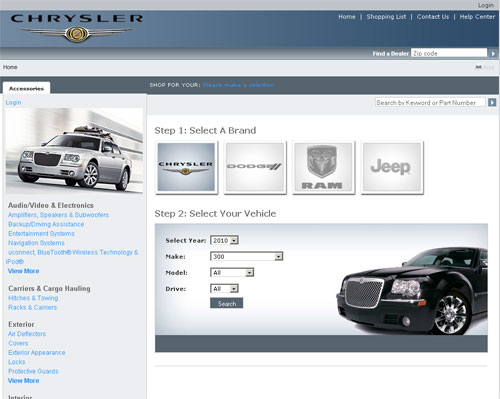The height and width of the screenshot is (399, 500).
Task: Open Backup/Driving Assistance category
Action: (46, 224)
